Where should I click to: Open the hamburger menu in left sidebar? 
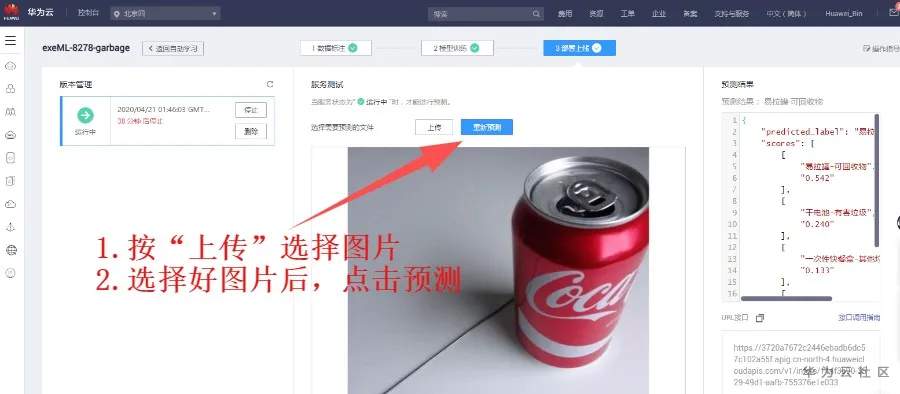10,41
